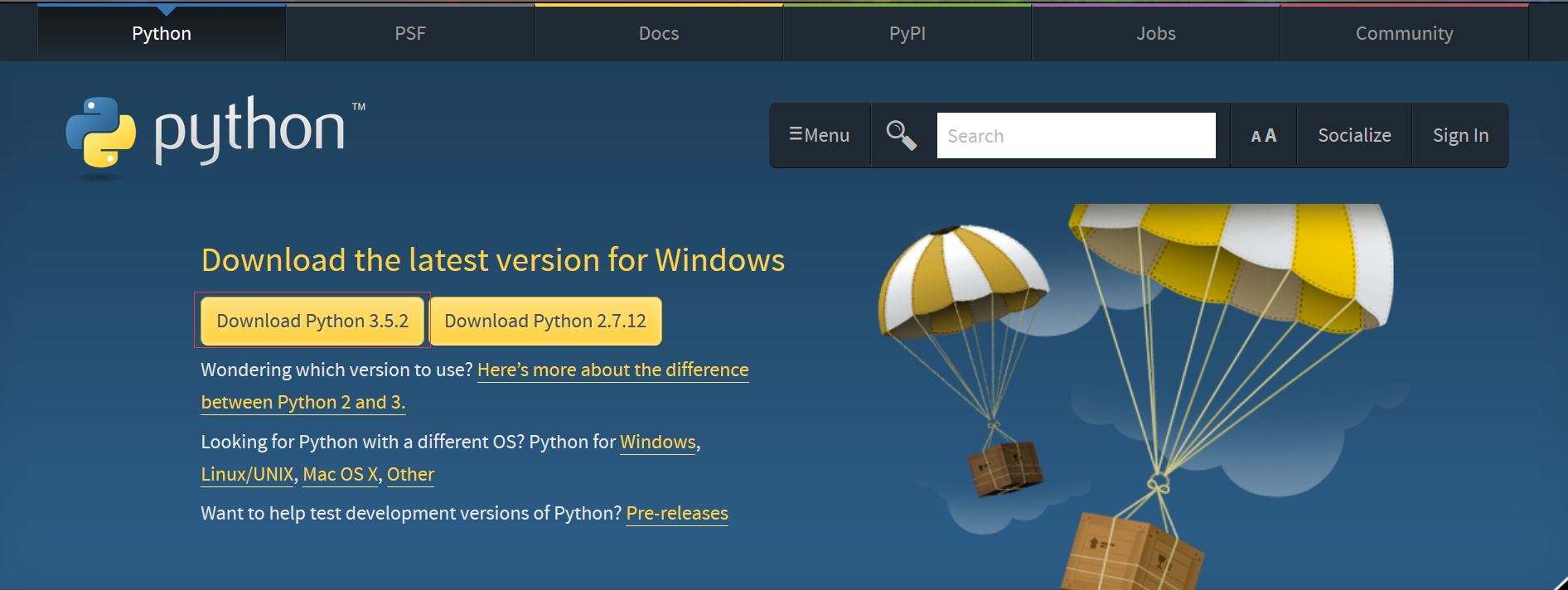The width and height of the screenshot is (1568, 590).
Task: Open the Windows download link
Action: [x=658, y=442]
